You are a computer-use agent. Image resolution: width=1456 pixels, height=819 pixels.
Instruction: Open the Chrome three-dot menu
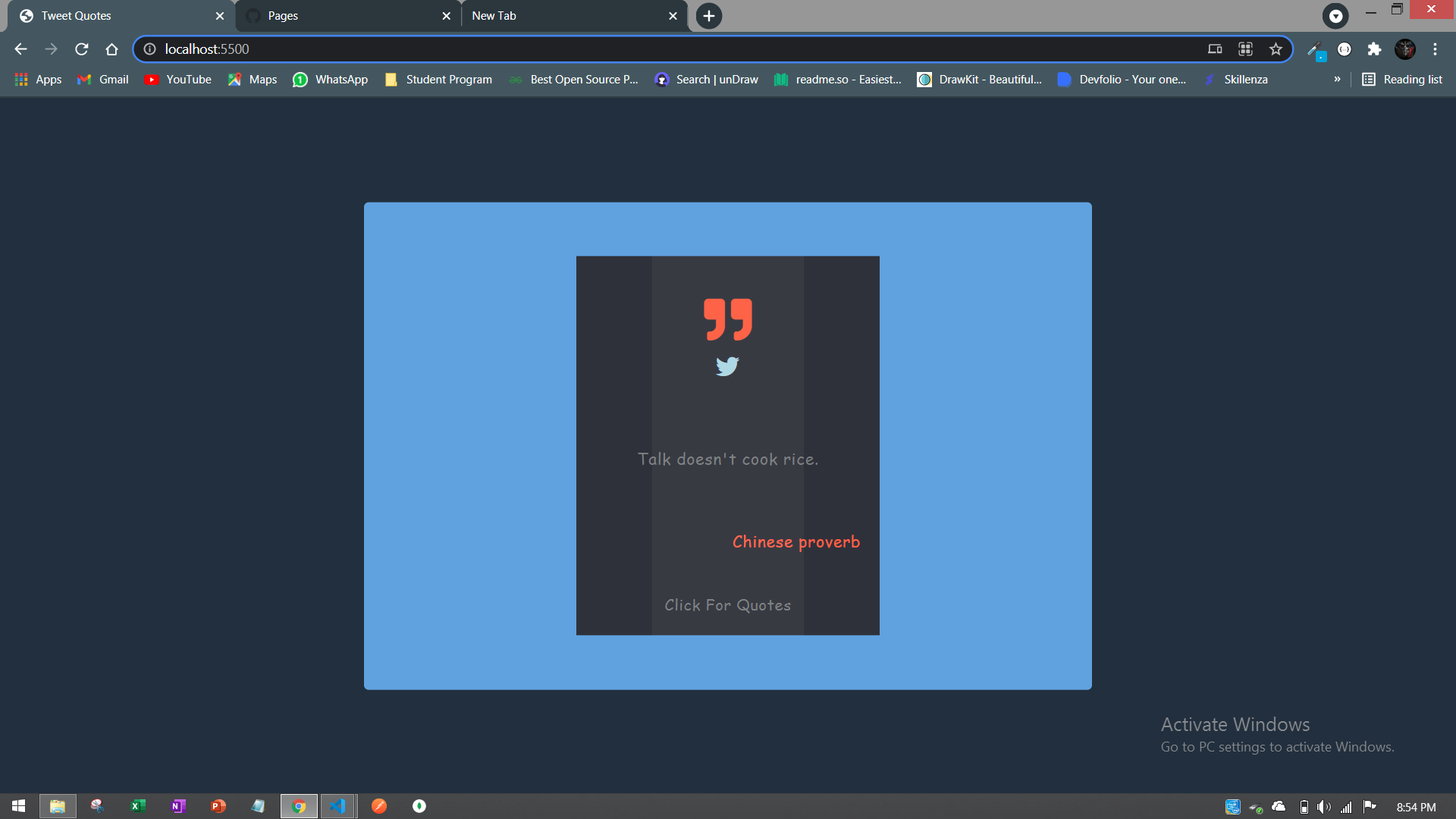[x=1435, y=49]
